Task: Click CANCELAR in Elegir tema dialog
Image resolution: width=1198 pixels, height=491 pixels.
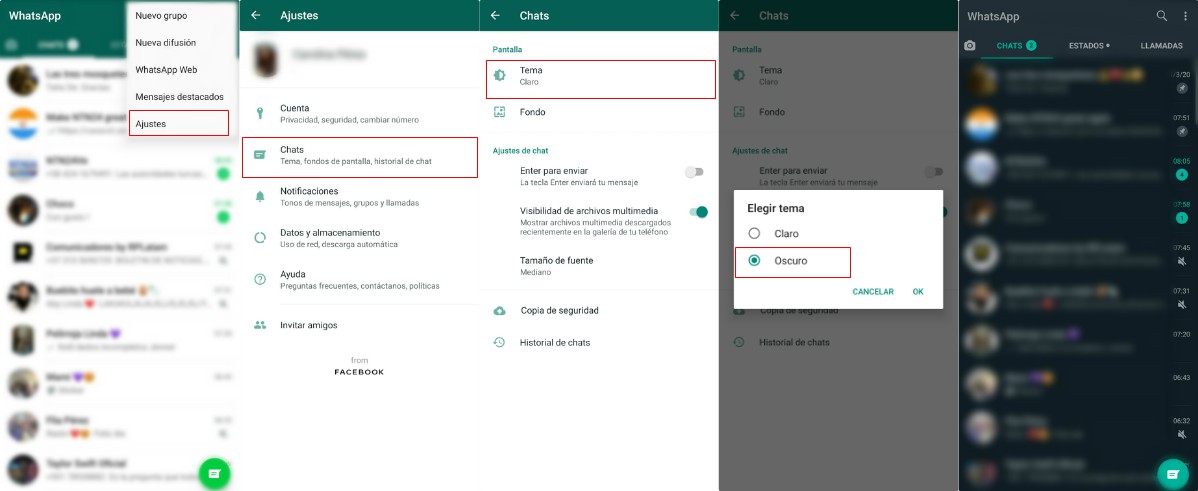Action: (873, 292)
